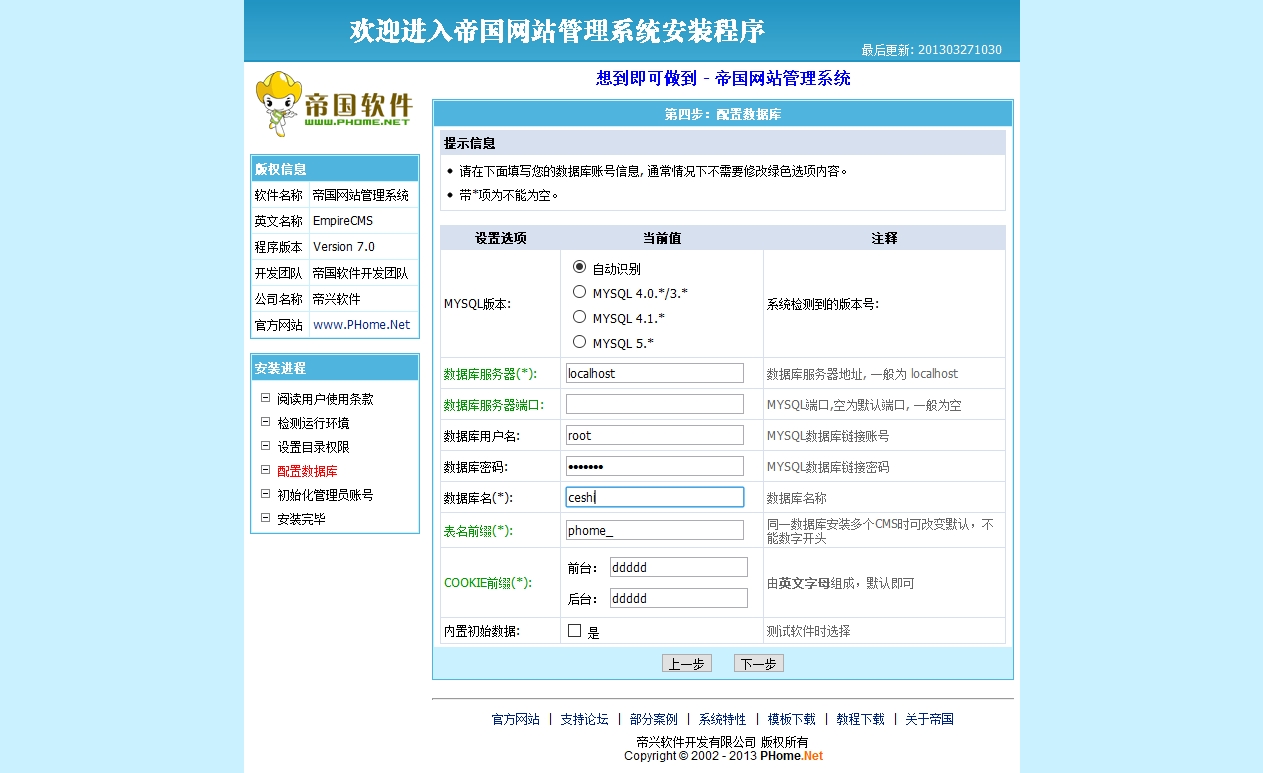Click the 设置选项 column header

pos(501,238)
